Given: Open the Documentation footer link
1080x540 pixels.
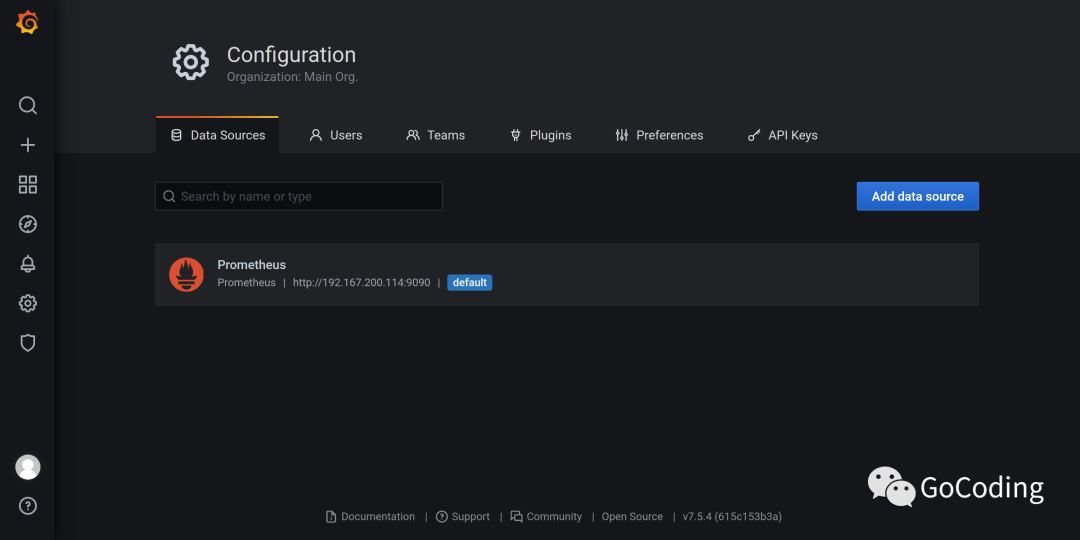Looking at the screenshot, I should coord(371,517).
